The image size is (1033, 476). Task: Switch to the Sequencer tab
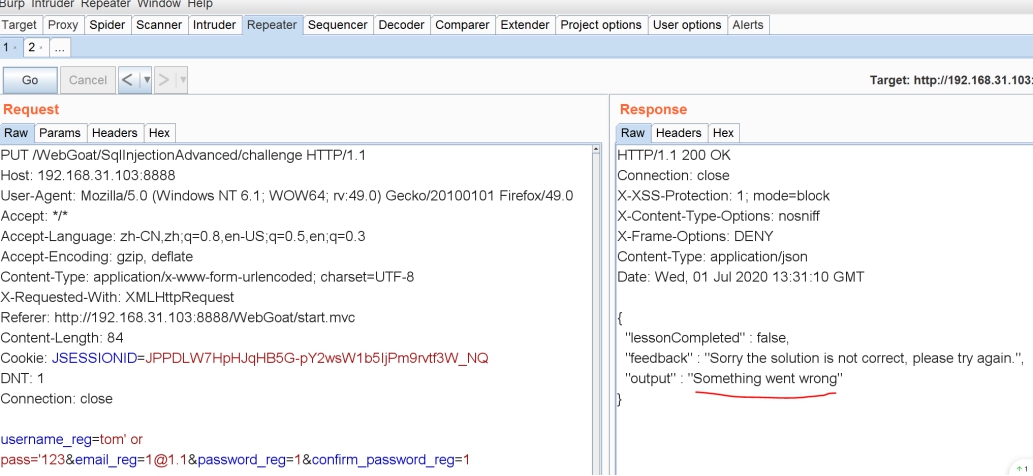337,25
